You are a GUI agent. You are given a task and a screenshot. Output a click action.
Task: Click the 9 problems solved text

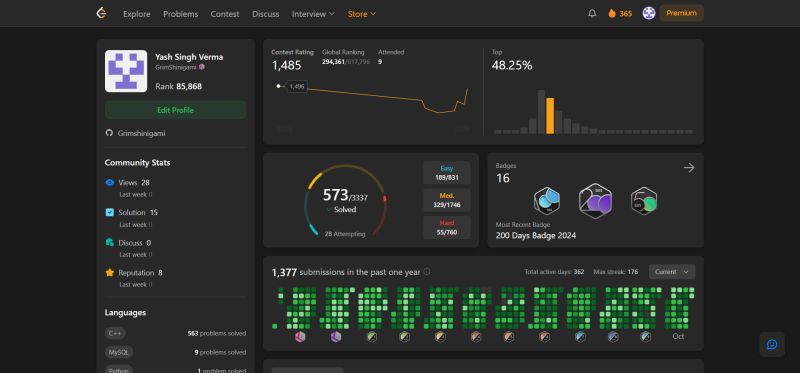[220, 352]
